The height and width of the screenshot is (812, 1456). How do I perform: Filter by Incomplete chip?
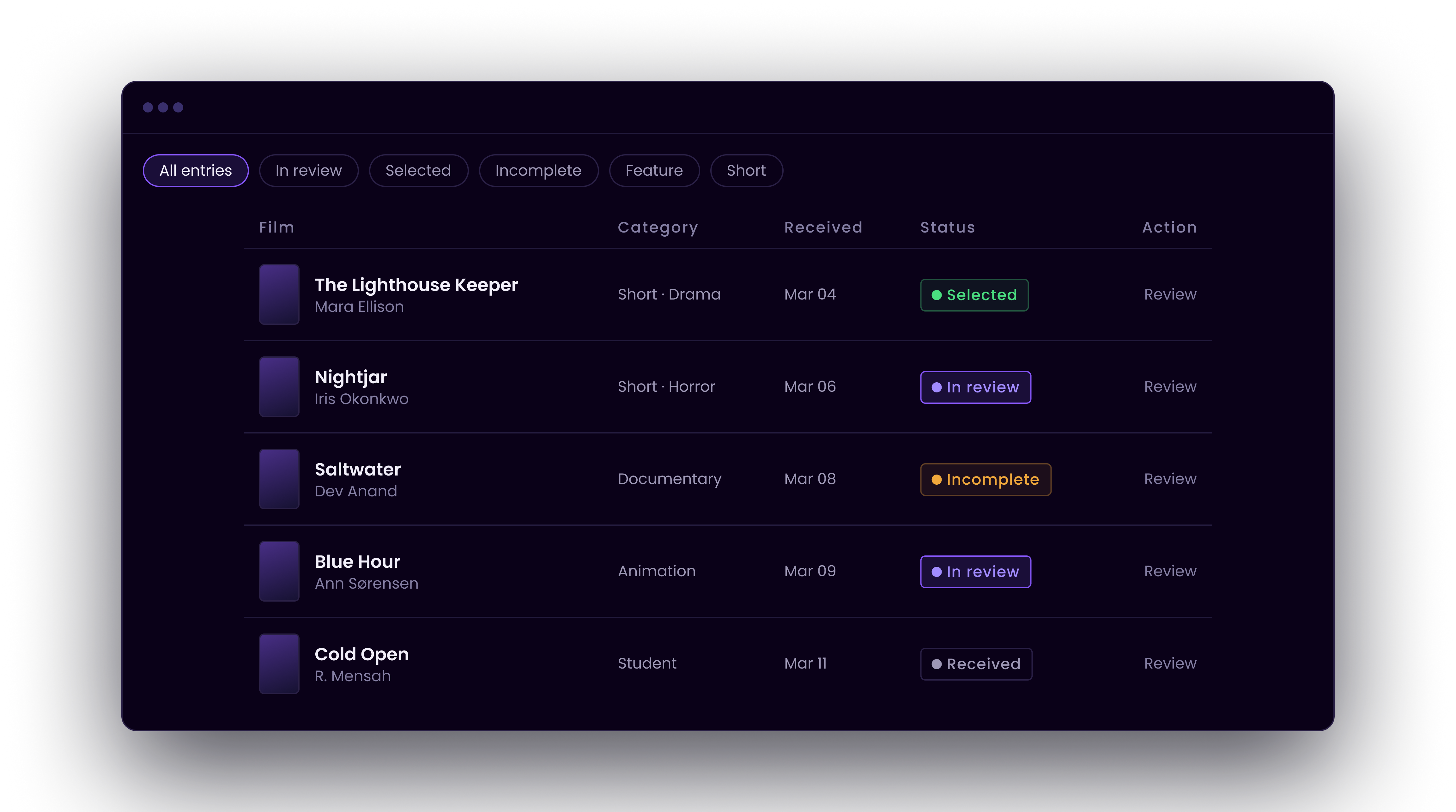tap(538, 170)
